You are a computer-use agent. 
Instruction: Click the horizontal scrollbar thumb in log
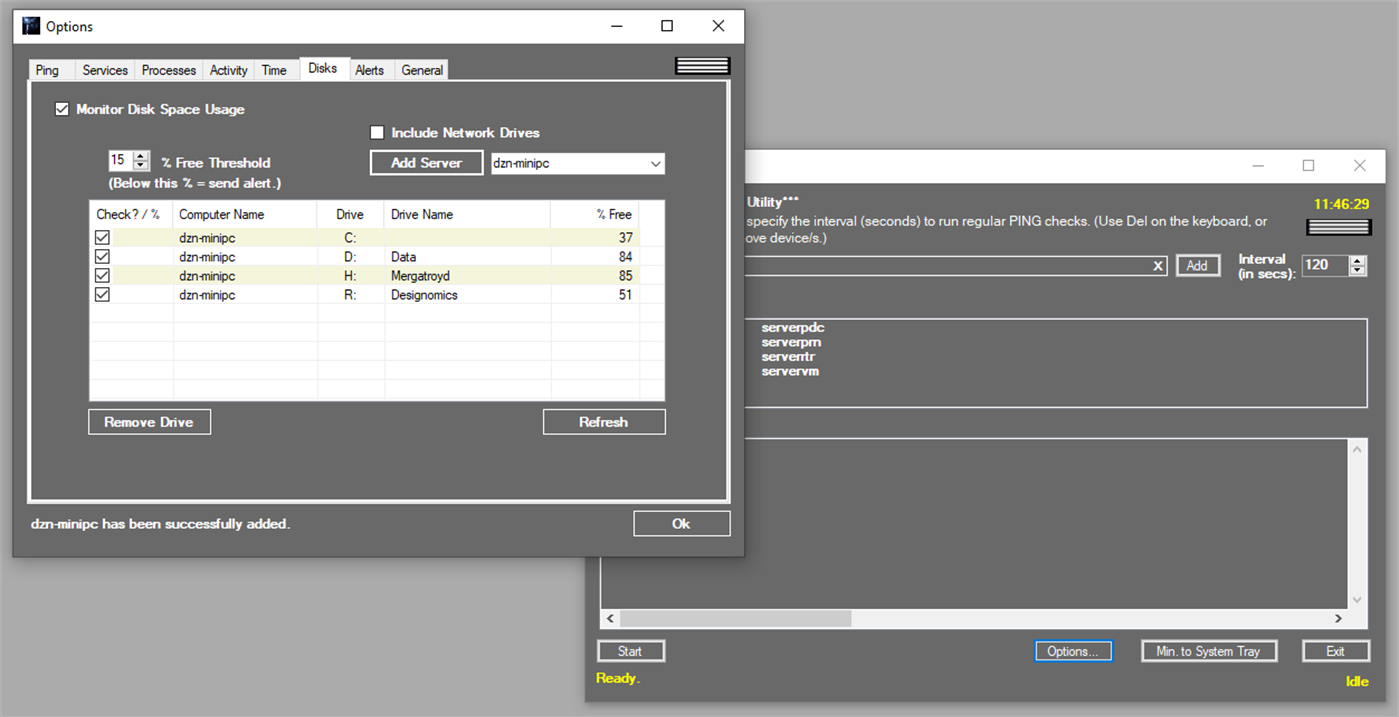point(735,618)
